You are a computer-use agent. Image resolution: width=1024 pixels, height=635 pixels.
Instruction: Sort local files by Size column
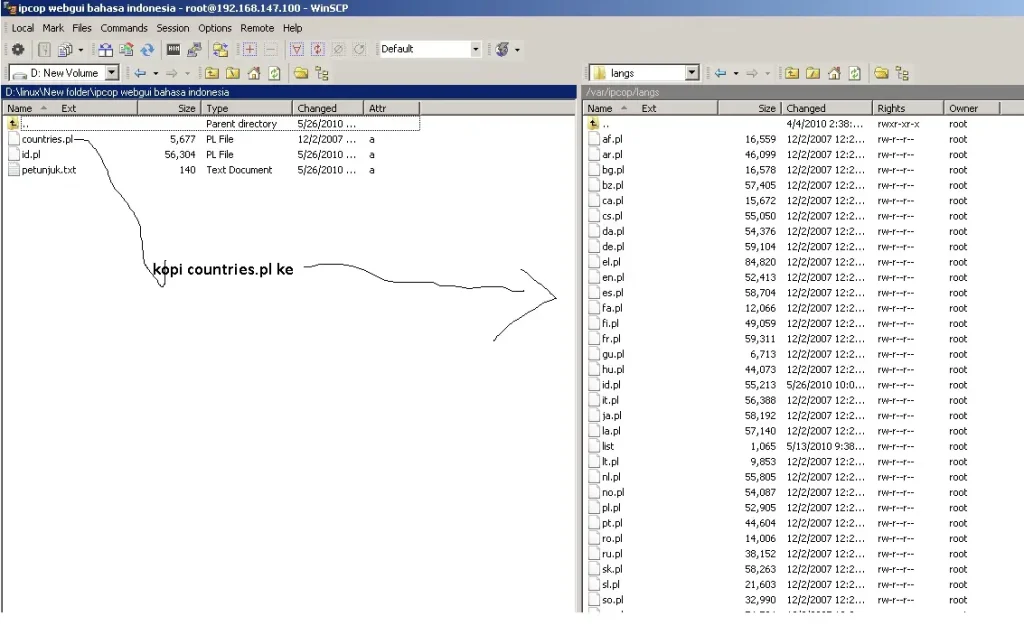coord(170,108)
